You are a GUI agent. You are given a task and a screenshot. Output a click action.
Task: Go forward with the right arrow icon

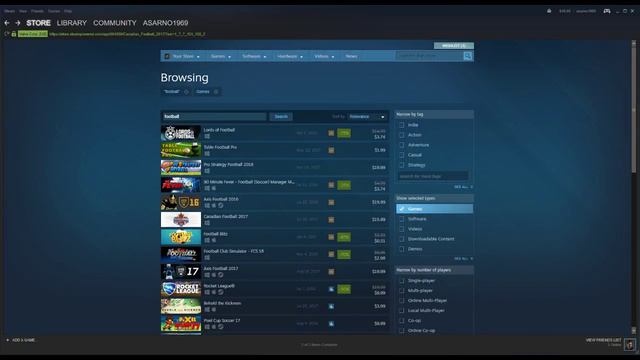click(18, 23)
